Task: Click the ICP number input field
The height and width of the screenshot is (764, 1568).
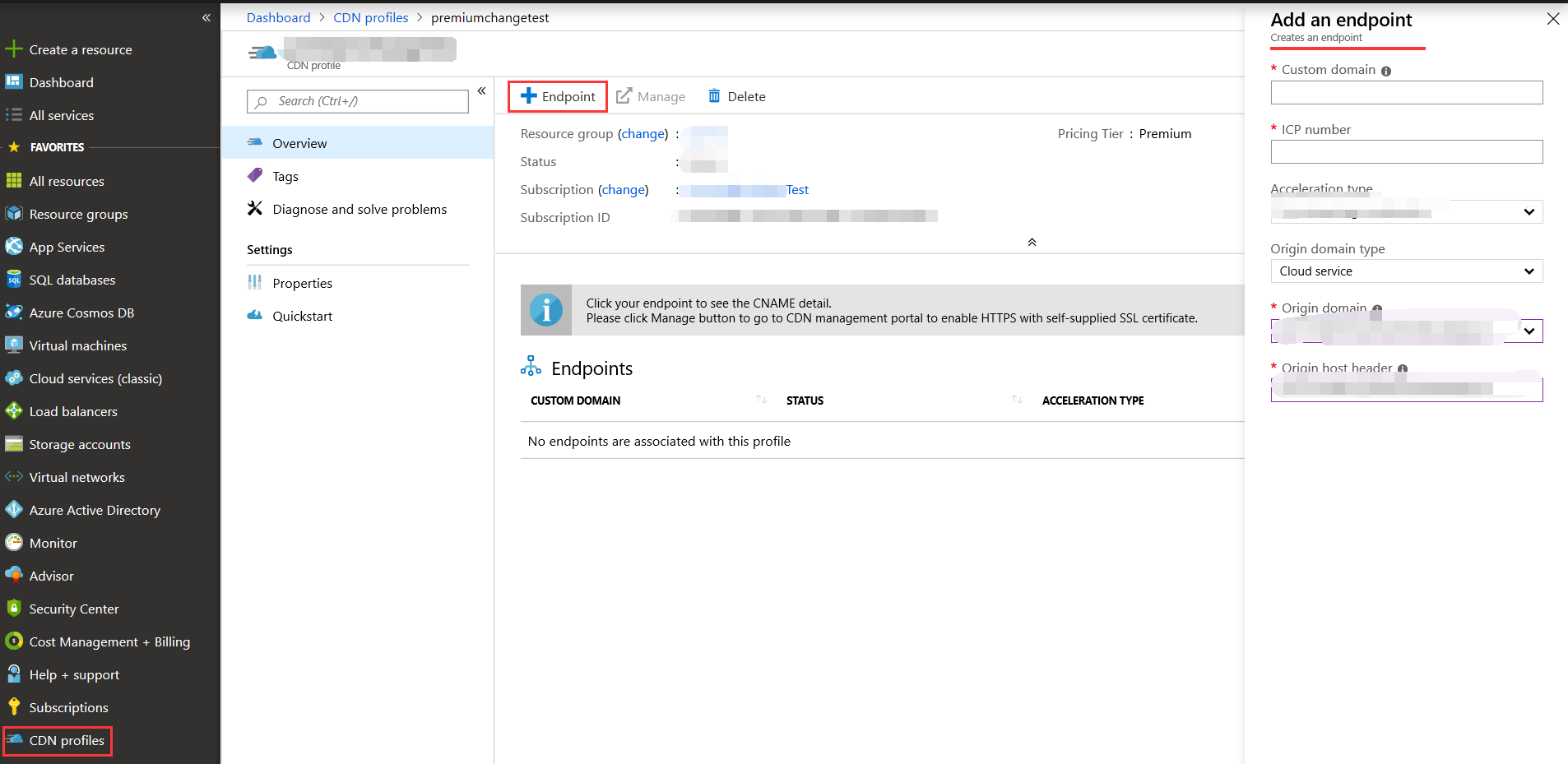Action: coord(1407,151)
